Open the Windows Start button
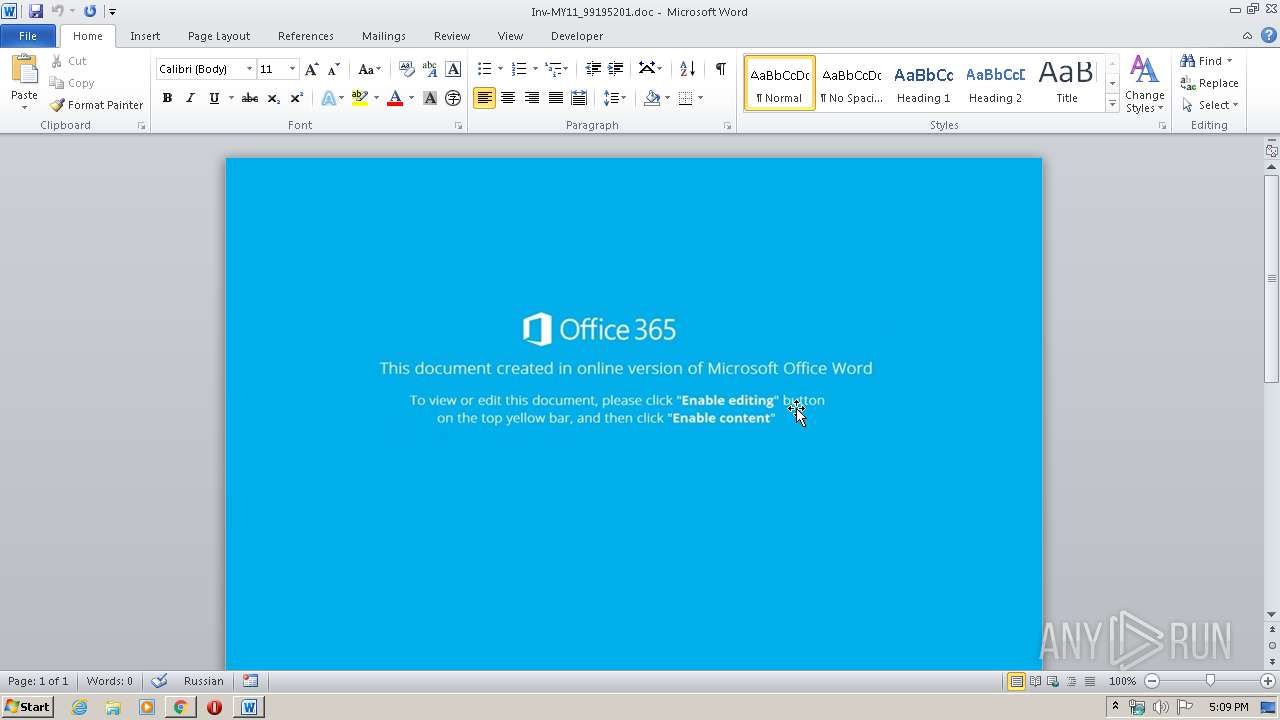The width and height of the screenshot is (1280, 720). coord(27,707)
